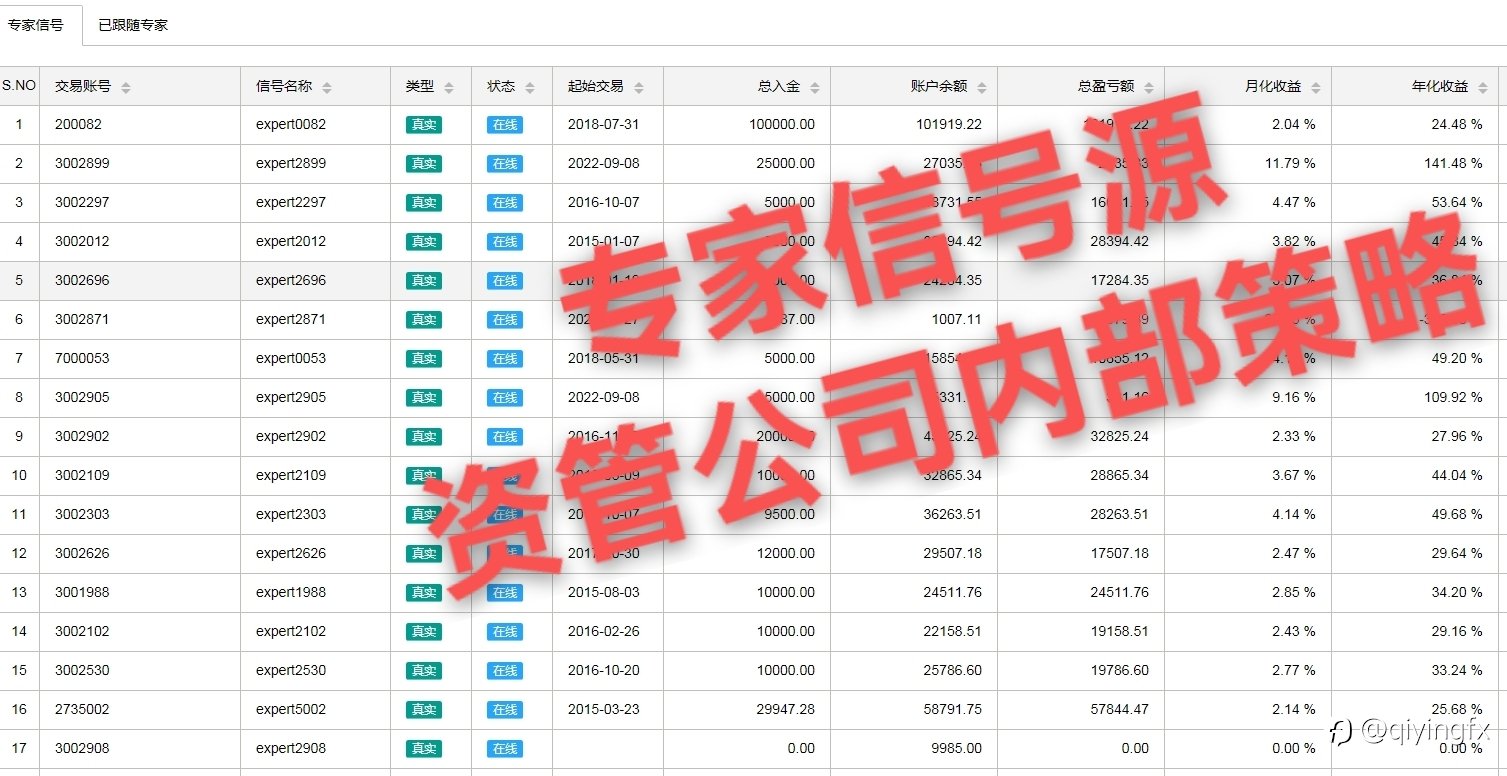Sort by 总盈亏额 column arrows
1507x776 pixels.
click(1149, 88)
